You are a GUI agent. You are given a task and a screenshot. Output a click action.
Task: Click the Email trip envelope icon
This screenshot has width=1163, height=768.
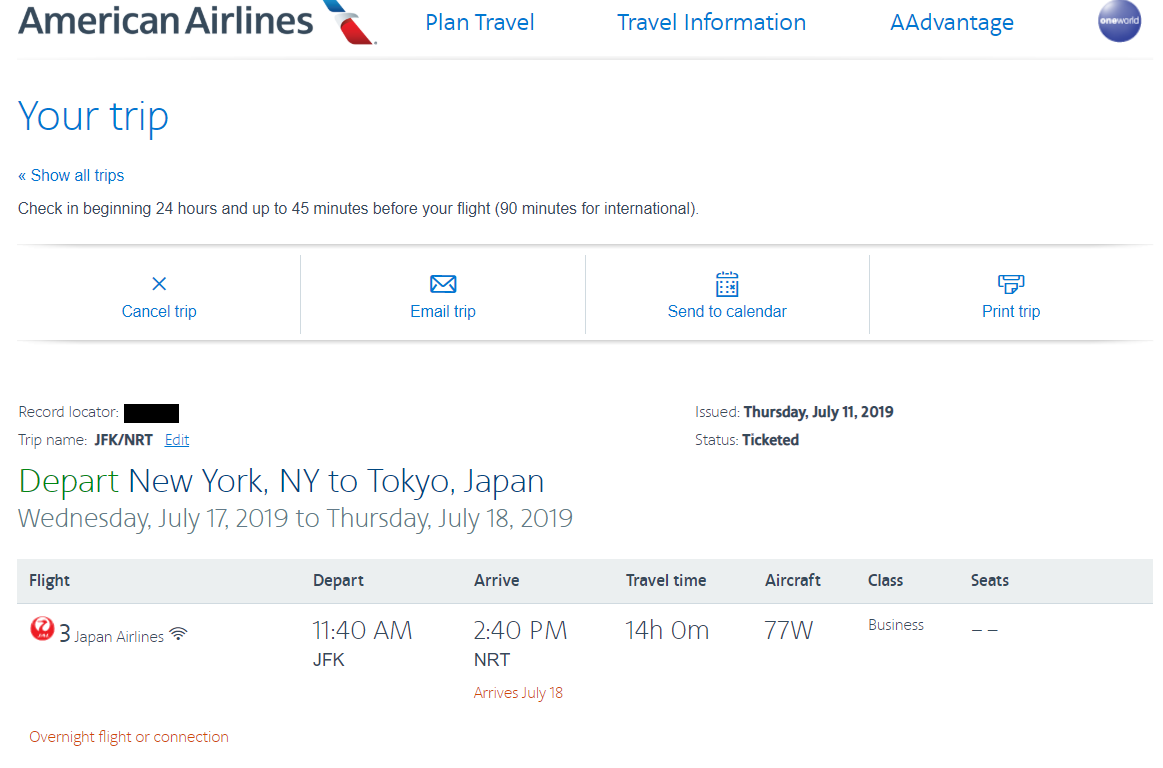pyautogui.click(x=443, y=284)
